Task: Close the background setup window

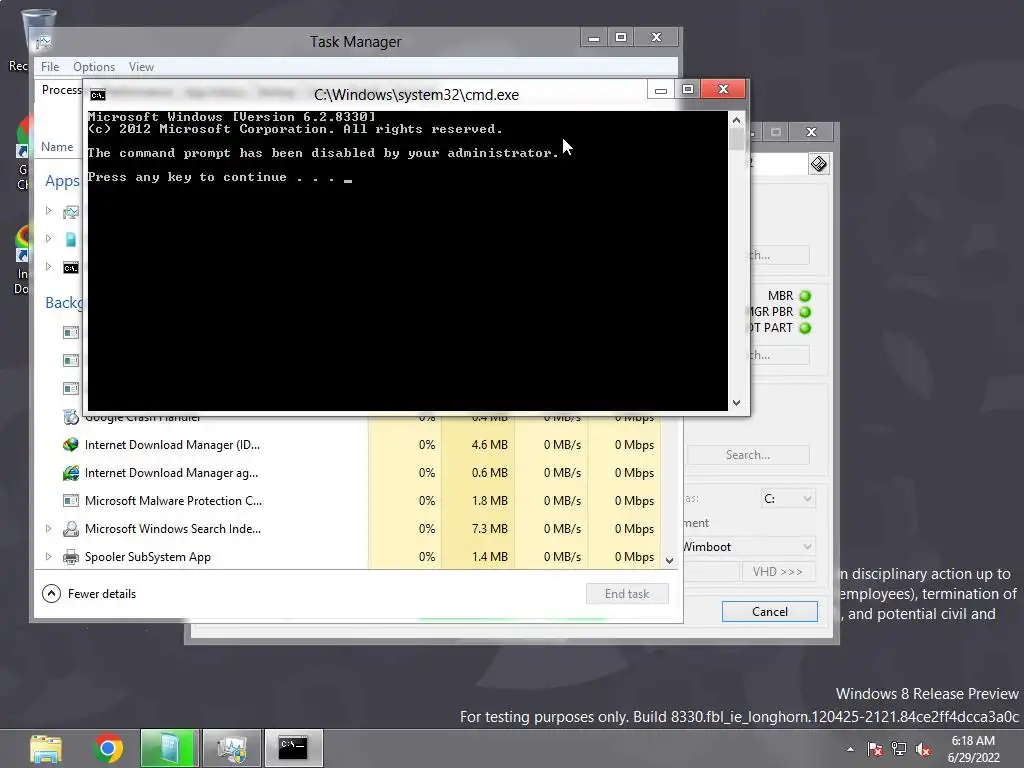Action: tap(811, 132)
